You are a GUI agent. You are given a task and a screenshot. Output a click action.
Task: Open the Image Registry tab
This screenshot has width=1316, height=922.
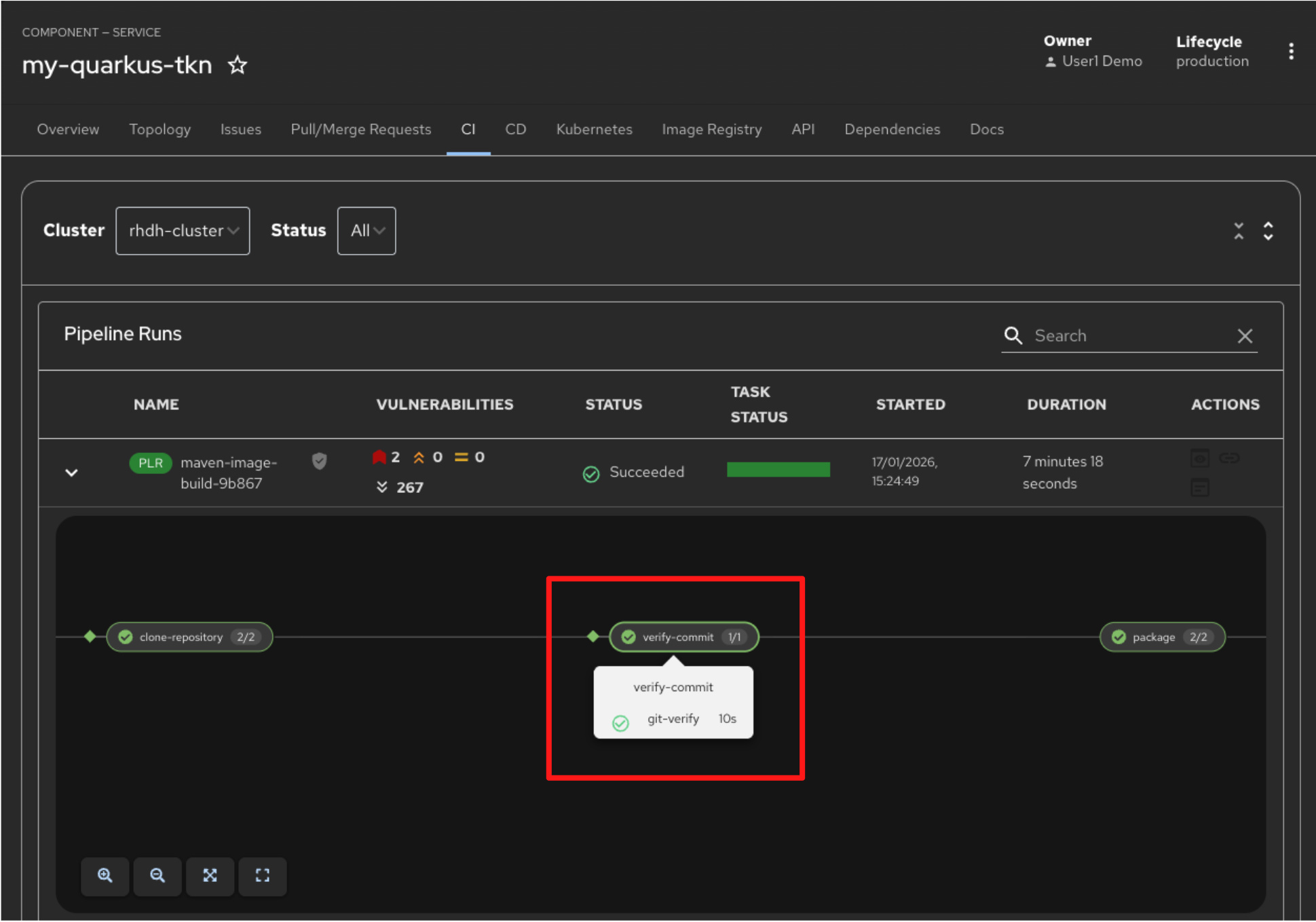(711, 129)
